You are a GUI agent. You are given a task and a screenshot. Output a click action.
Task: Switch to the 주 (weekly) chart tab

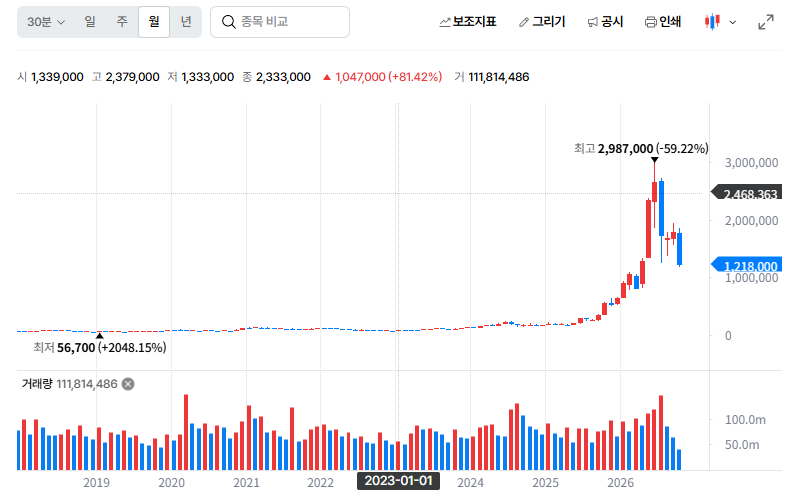tap(122, 22)
